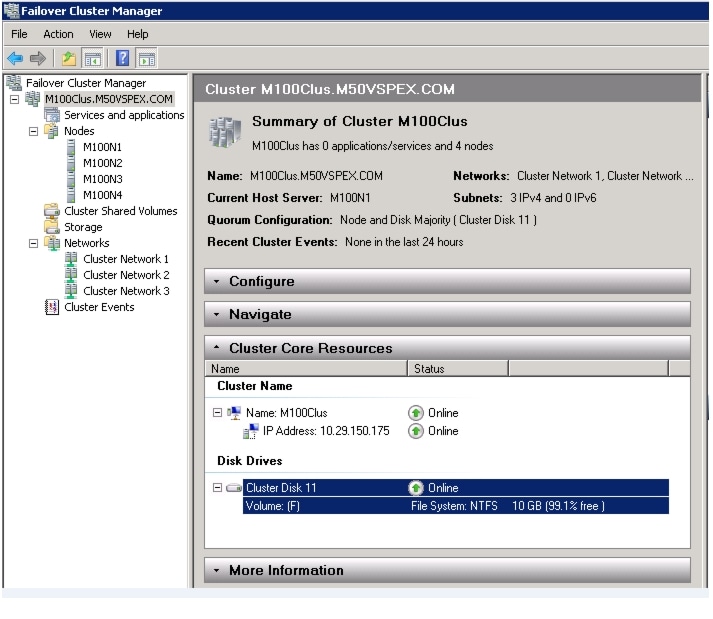Click the Online status icon for IP Address

click(x=416, y=431)
